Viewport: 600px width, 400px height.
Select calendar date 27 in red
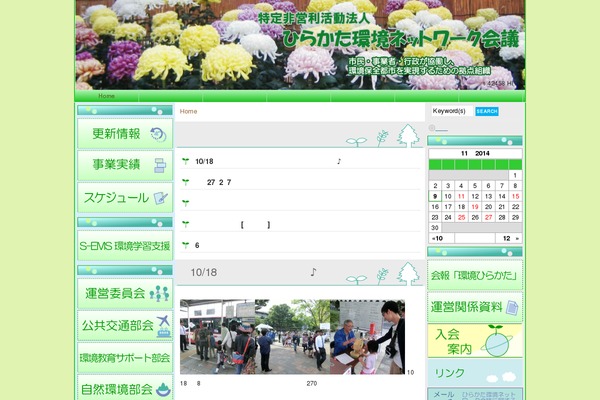pos(488,217)
